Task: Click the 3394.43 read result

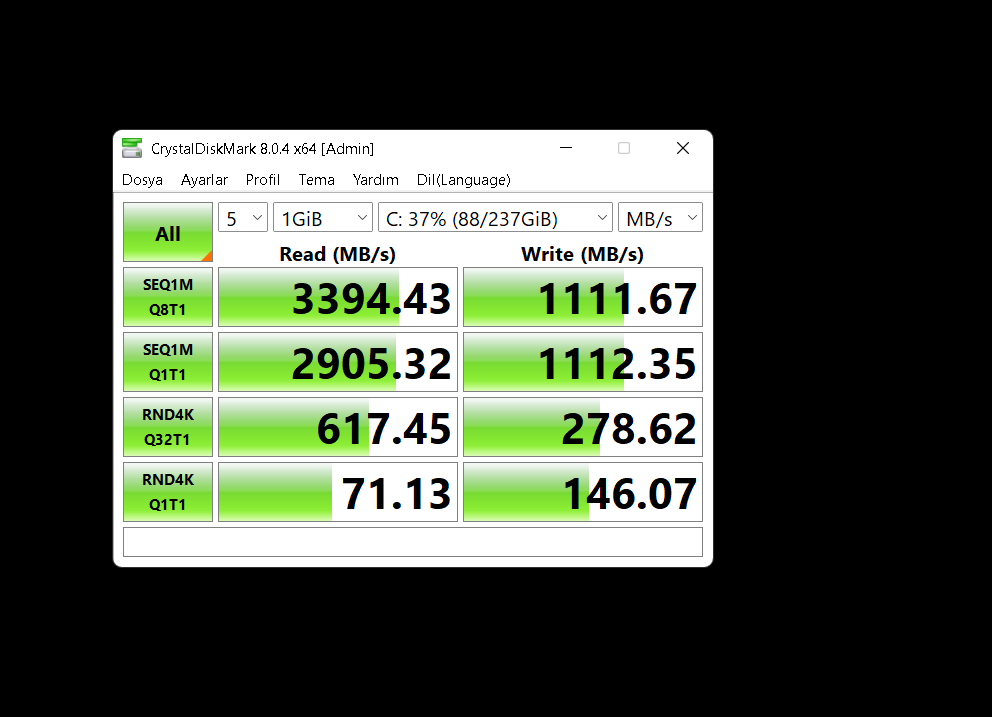Action: click(x=338, y=297)
